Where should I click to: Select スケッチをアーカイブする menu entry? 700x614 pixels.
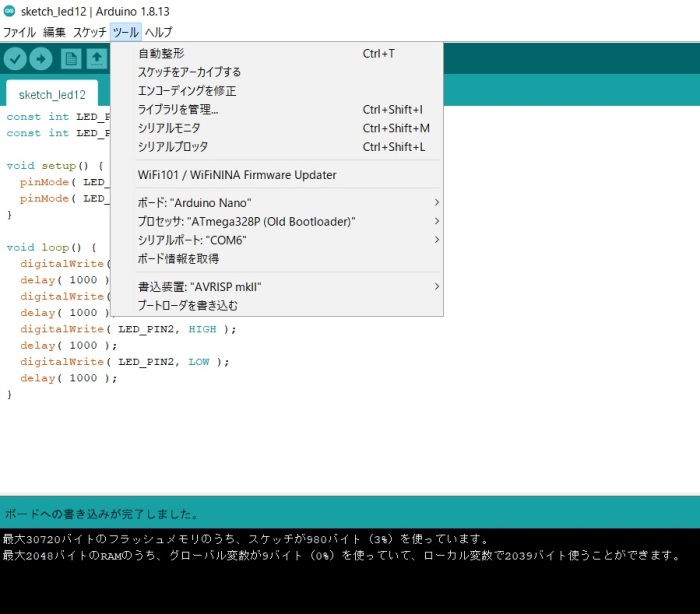(x=277, y=72)
